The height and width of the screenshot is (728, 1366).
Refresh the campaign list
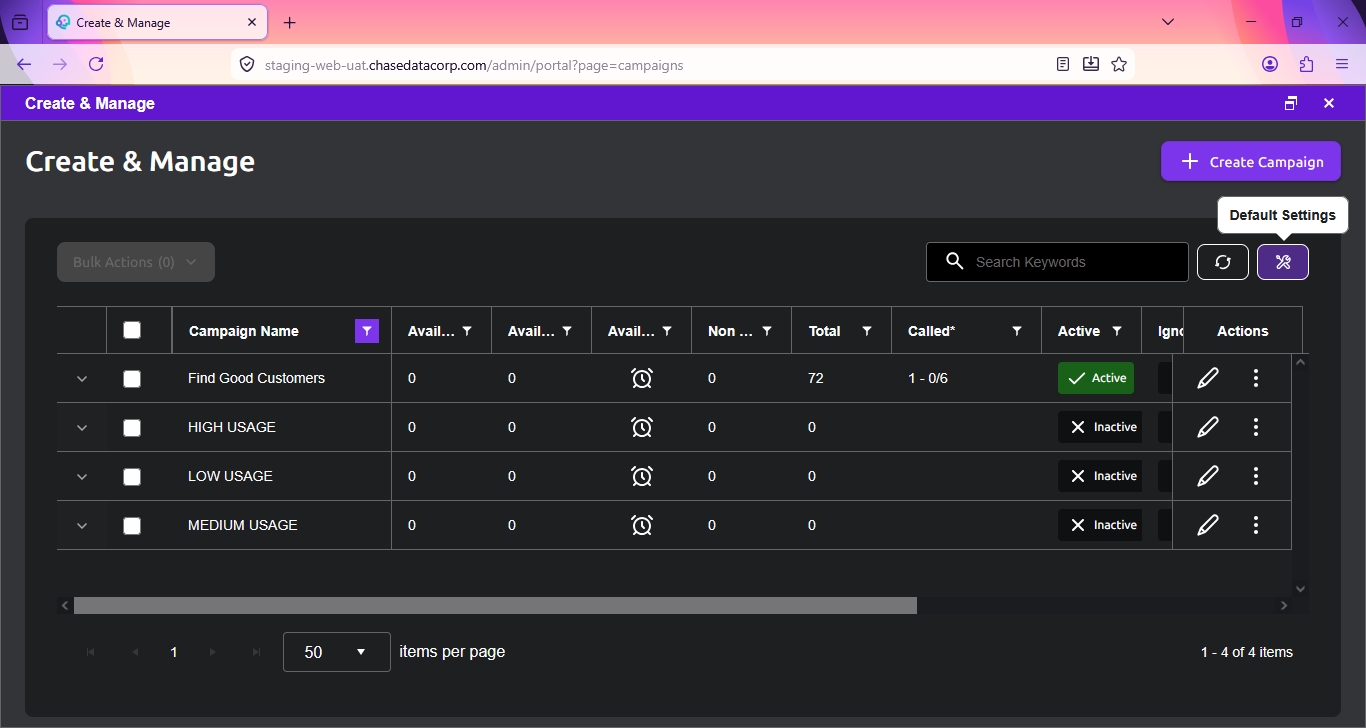(x=1223, y=262)
